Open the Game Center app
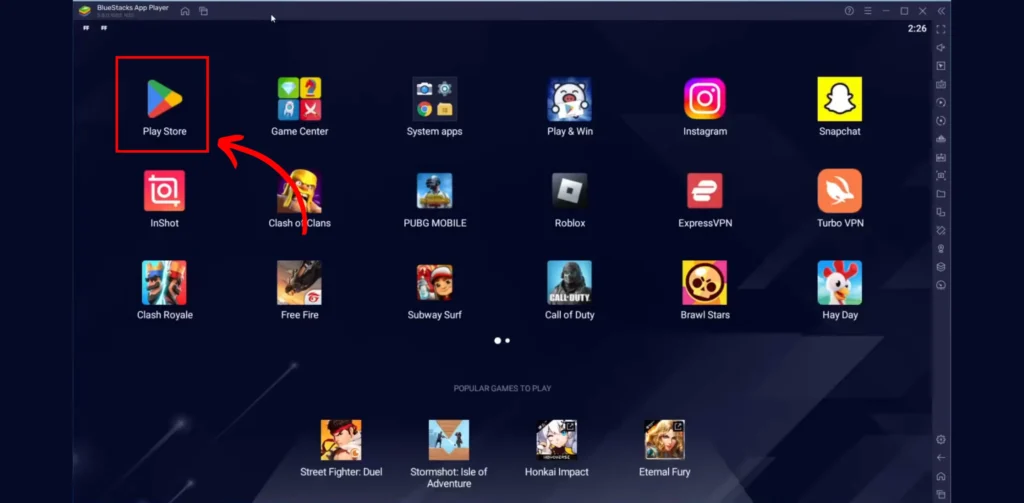Viewport: 1024px width, 503px height. [x=299, y=99]
